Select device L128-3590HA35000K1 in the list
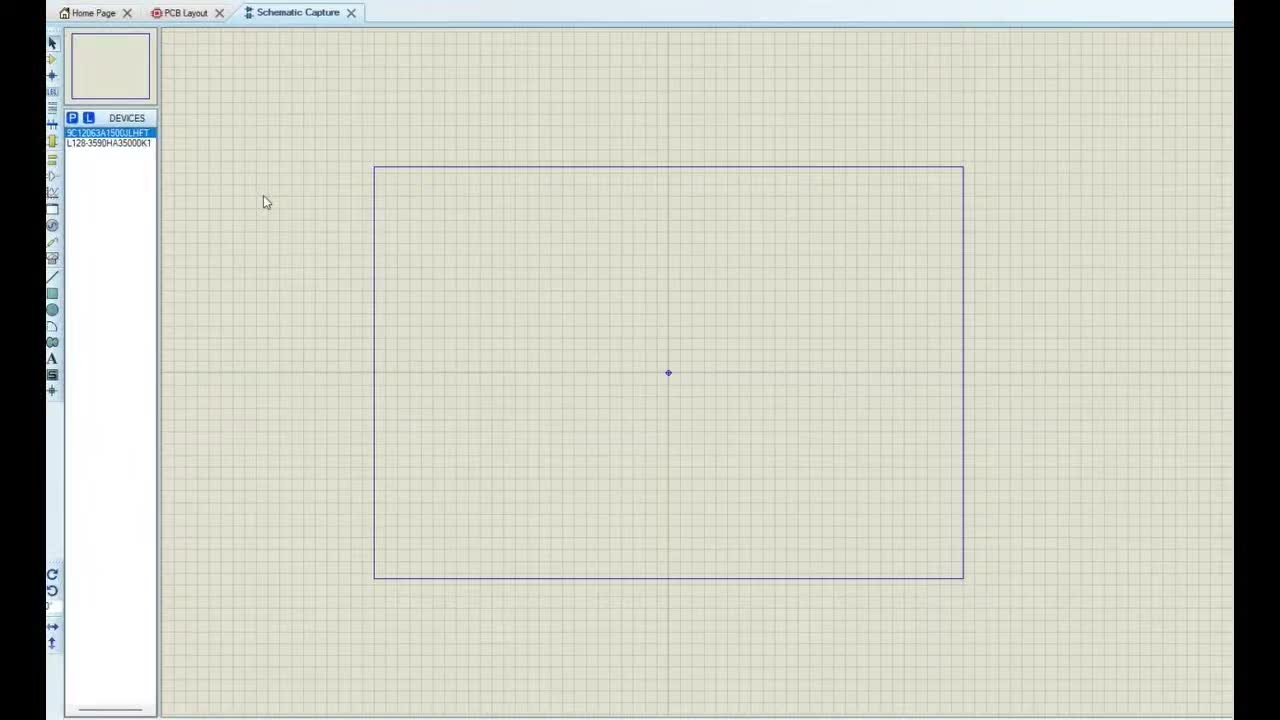This screenshot has width=1280, height=720. (x=109, y=143)
